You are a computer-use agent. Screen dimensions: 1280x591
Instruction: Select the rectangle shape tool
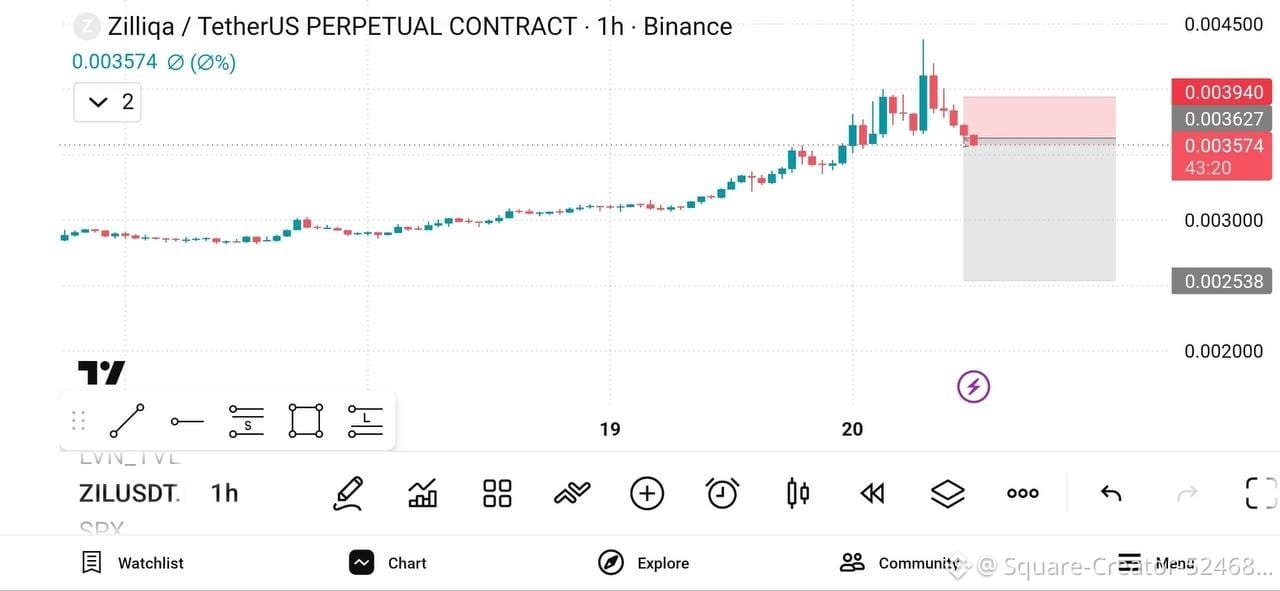tap(306, 421)
